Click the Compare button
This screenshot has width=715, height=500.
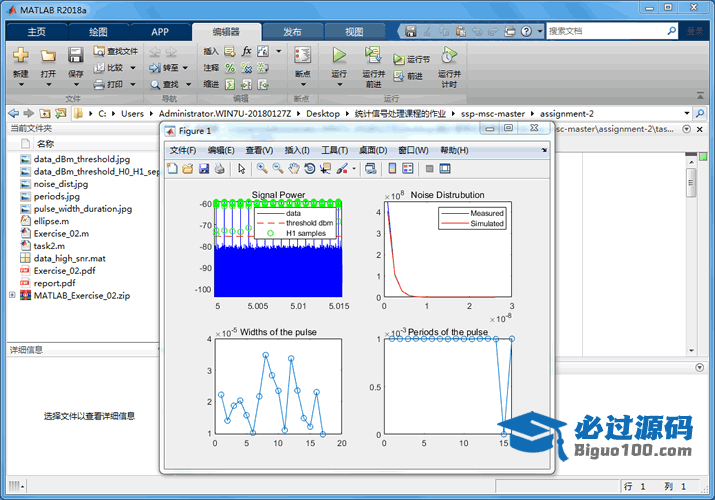tap(109, 68)
